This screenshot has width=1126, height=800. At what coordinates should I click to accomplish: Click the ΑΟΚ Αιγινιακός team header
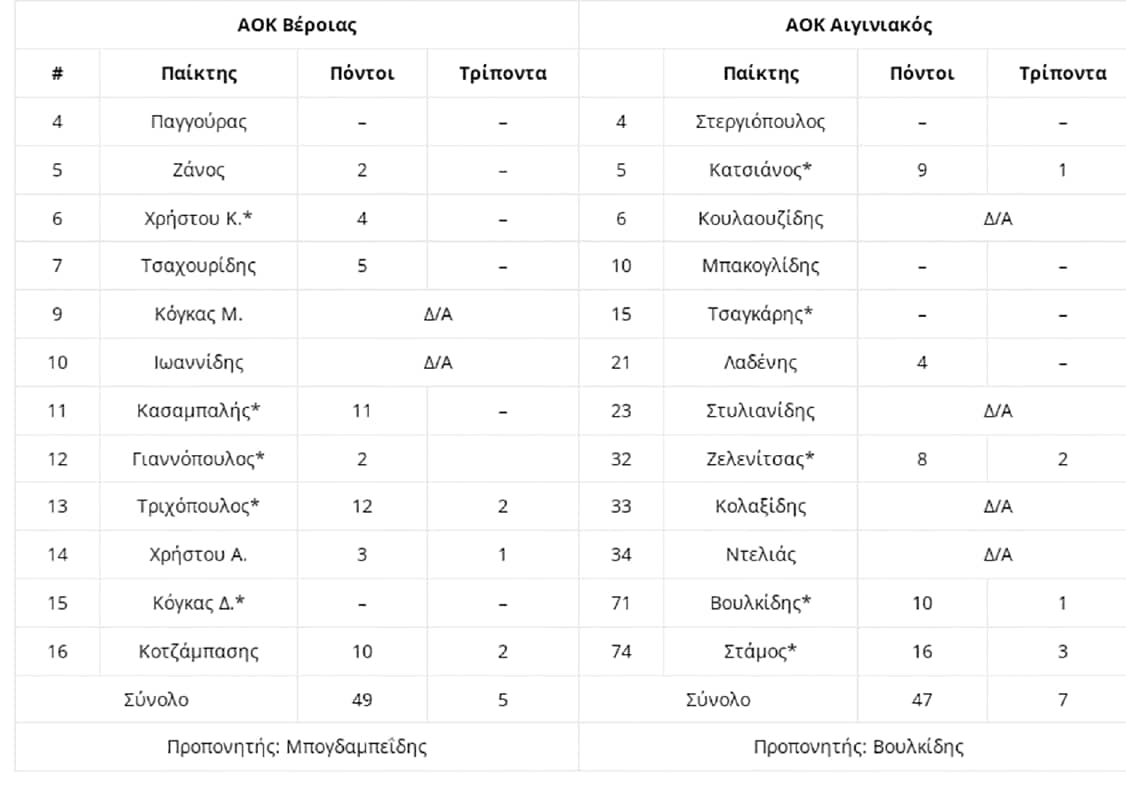click(x=858, y=25)
